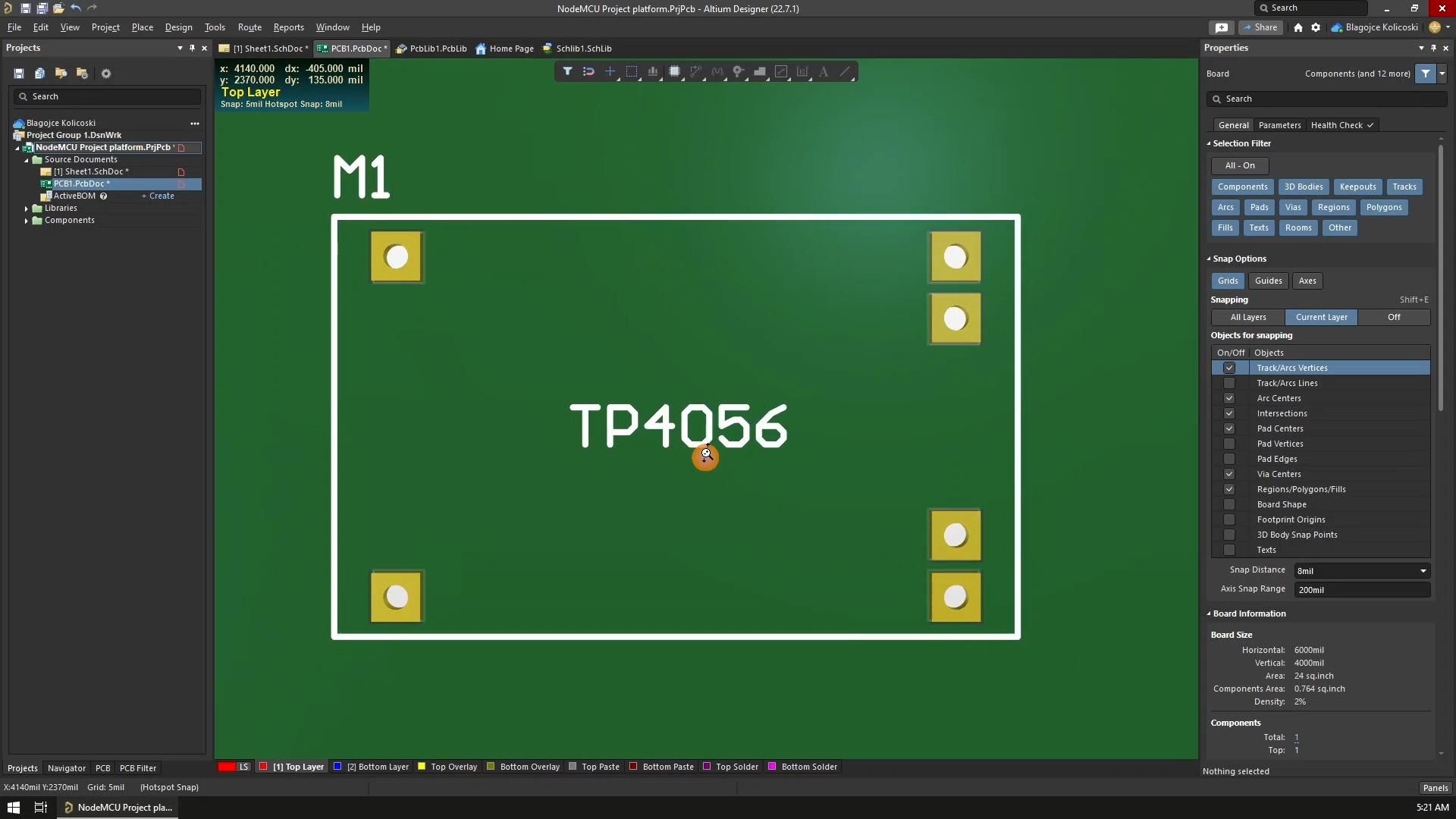Enable Board Shape object snapping

[x=1228, y=504]
